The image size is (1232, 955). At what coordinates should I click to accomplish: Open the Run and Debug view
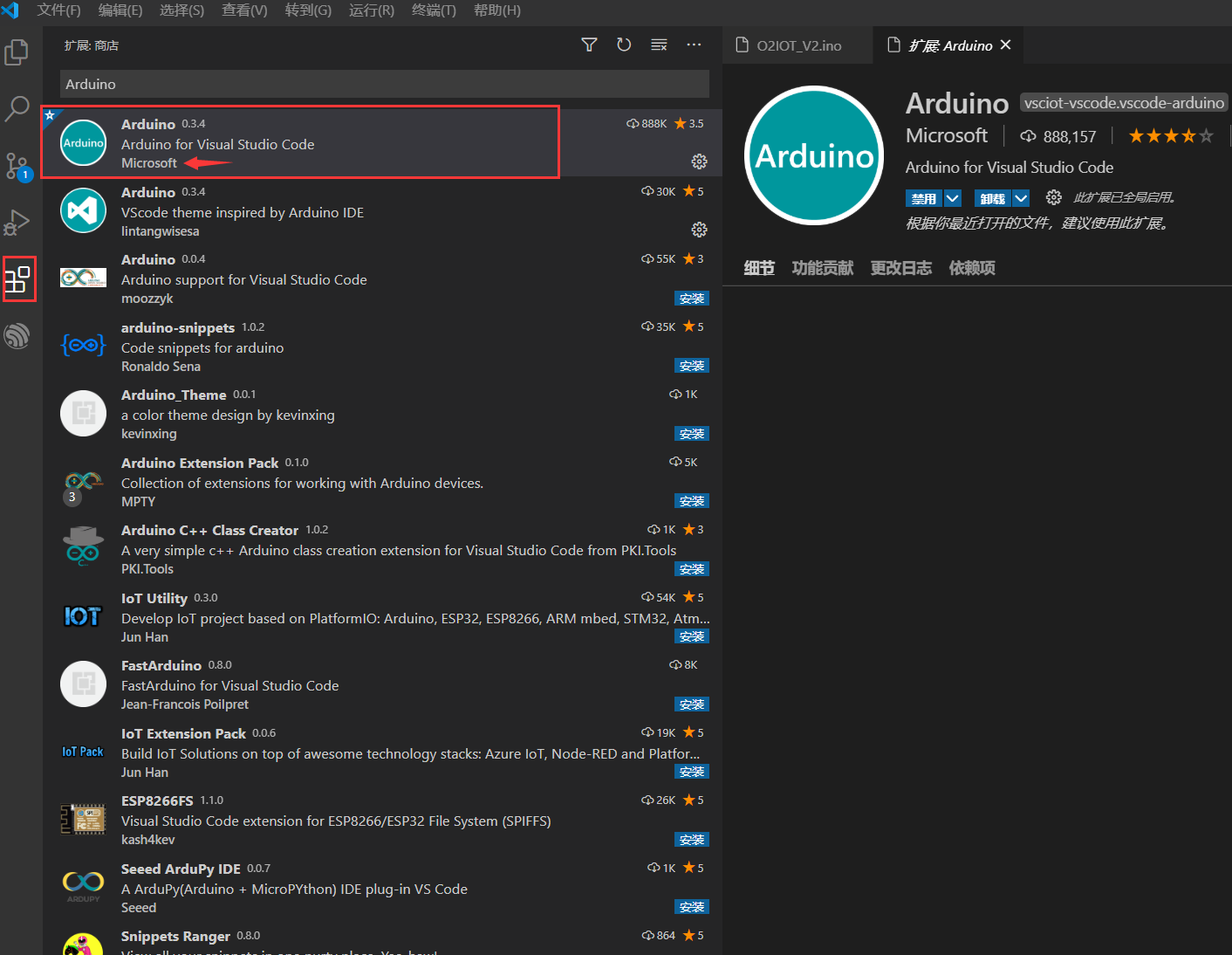tap(17, 223)
